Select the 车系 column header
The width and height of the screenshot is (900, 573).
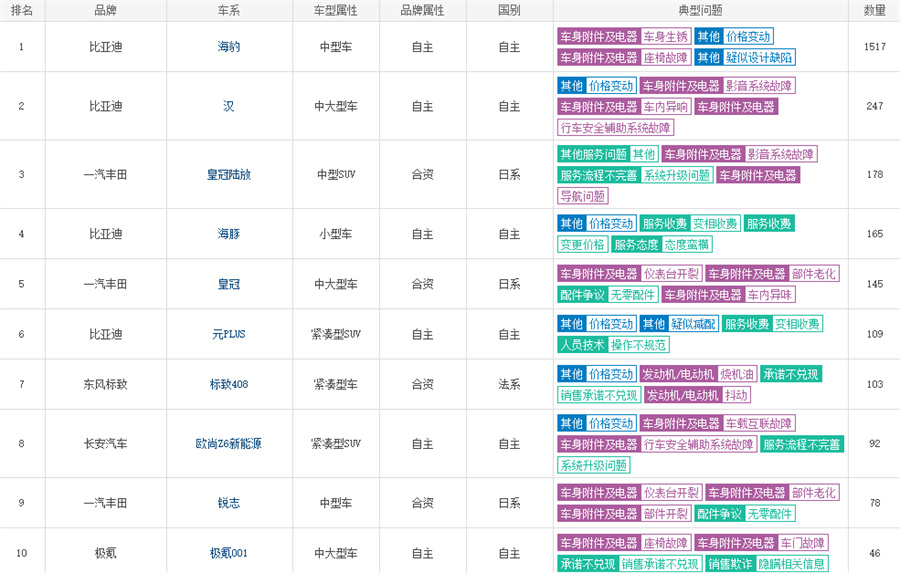[x=229, y=10]
